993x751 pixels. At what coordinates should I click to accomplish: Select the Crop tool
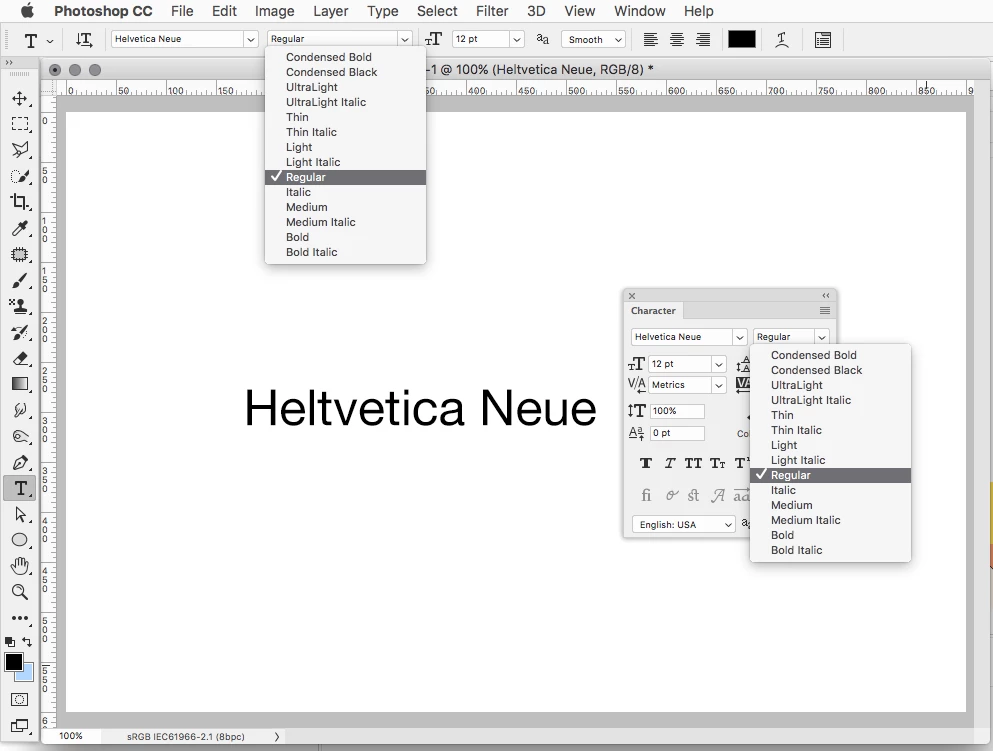click(20, 202)
